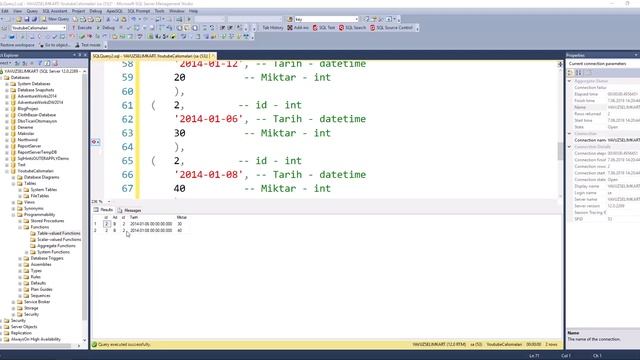Open the Add-ins toolbar item
Viewport: 640px width, 360px height.
tap(298, 28)
